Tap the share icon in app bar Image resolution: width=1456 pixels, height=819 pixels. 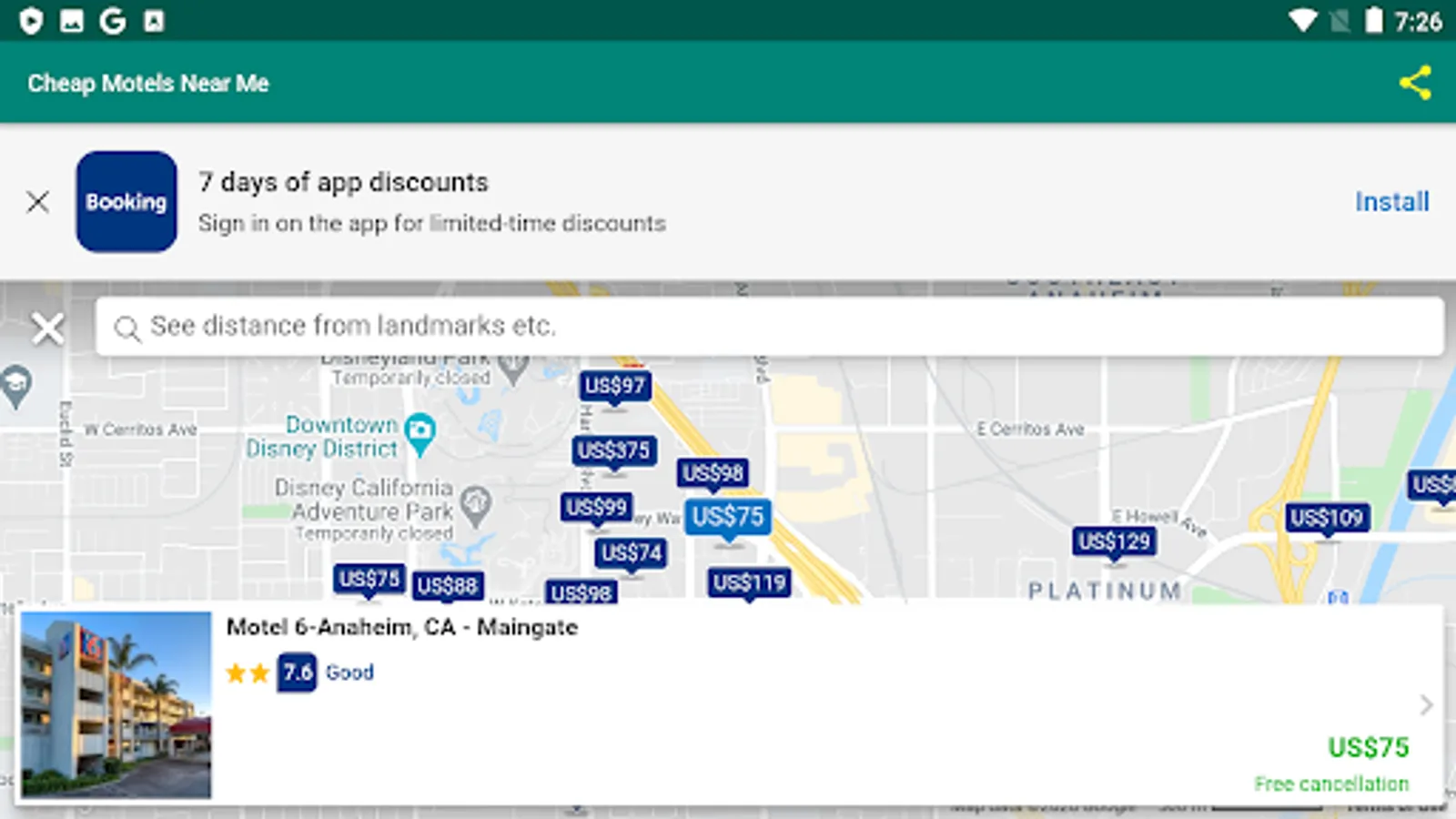(x=1415, y=83)
